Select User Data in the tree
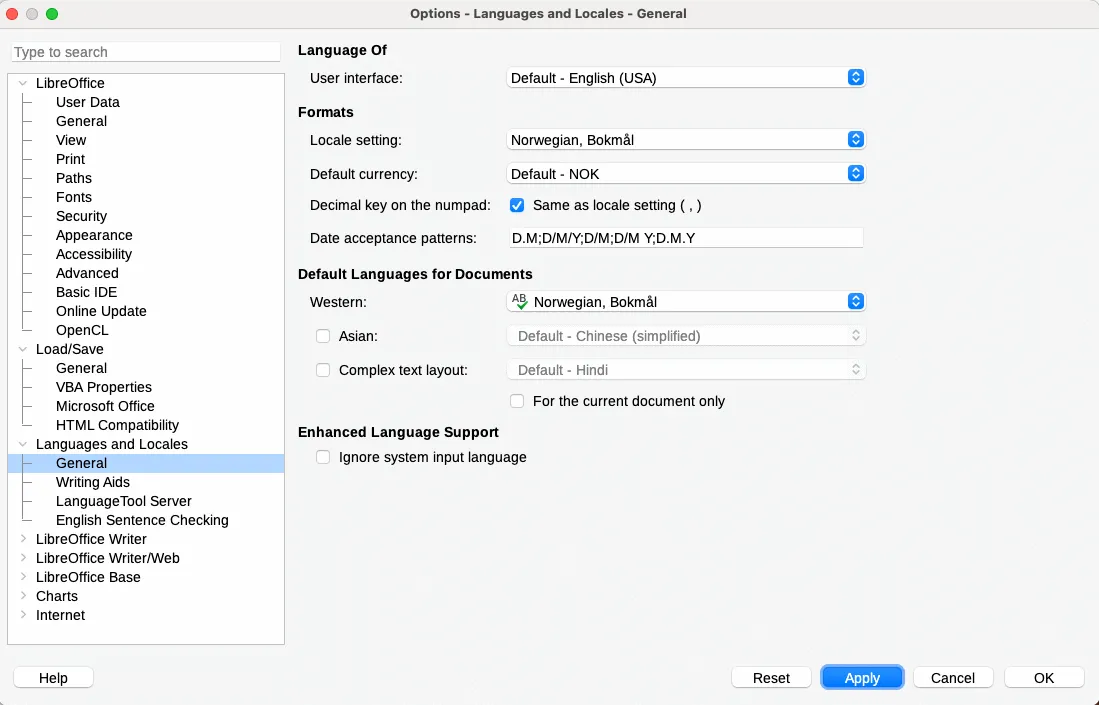The height and width of the screenshot is (705, 1099). tap(88, 102)
